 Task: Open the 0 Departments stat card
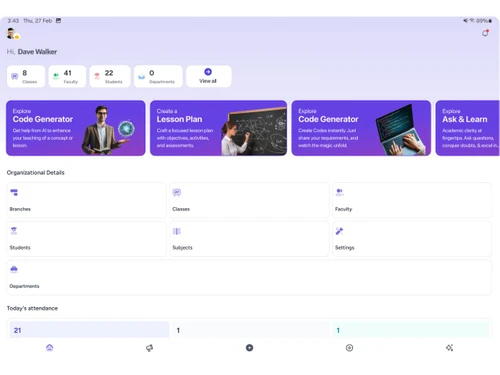[158, 76]
